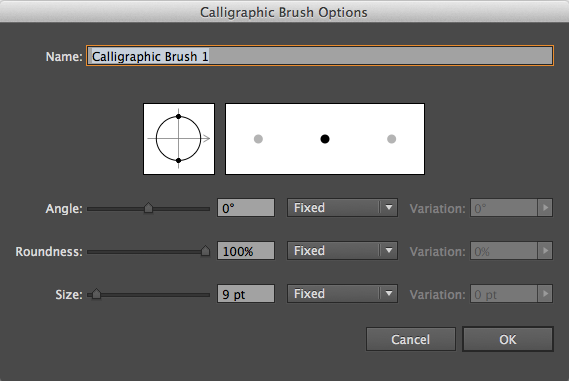The width and height of the screenshot is (569, 381).
Task: Click the right gray variation sample dot
Action: tap(392, 139)
